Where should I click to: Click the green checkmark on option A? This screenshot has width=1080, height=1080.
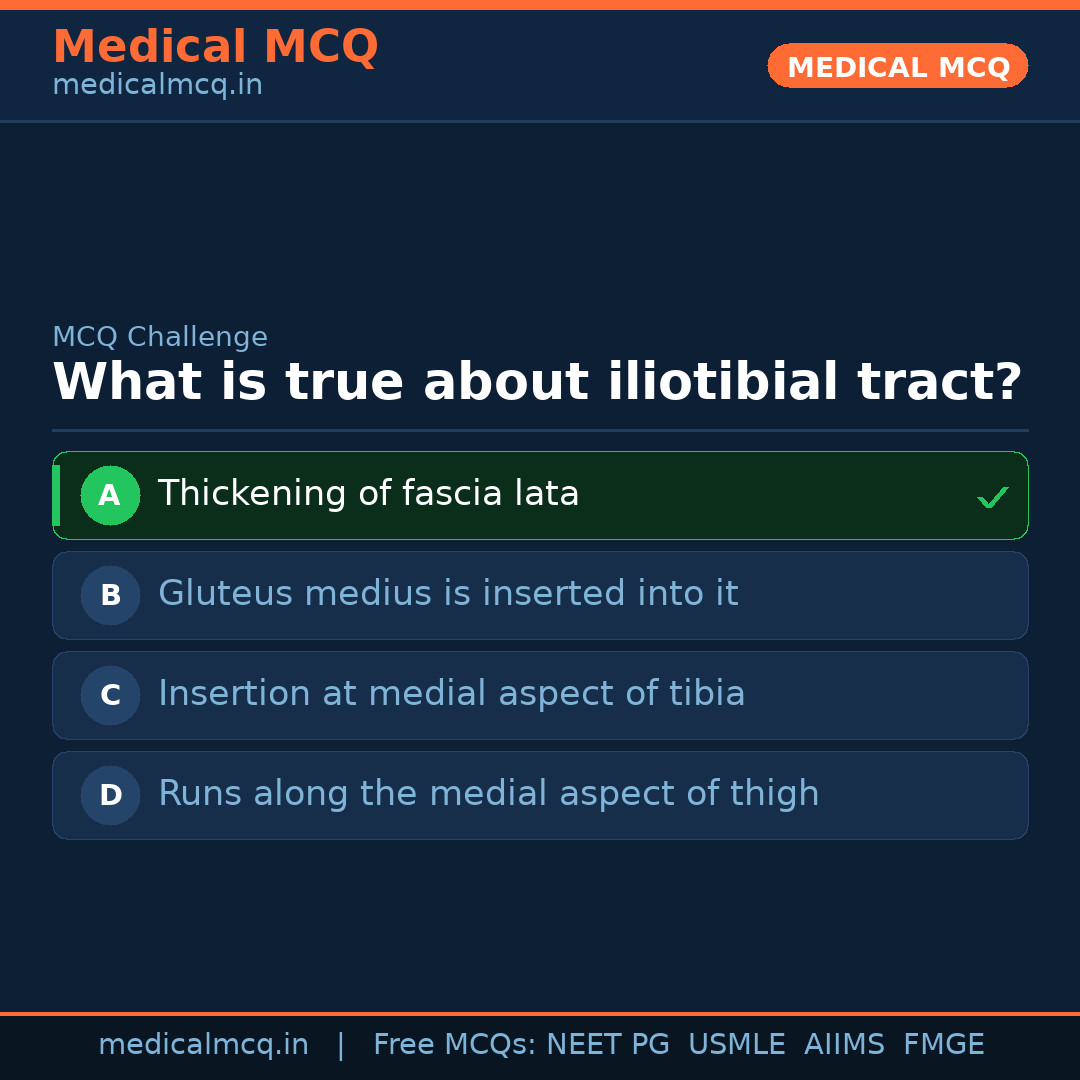tap(992, 497)
